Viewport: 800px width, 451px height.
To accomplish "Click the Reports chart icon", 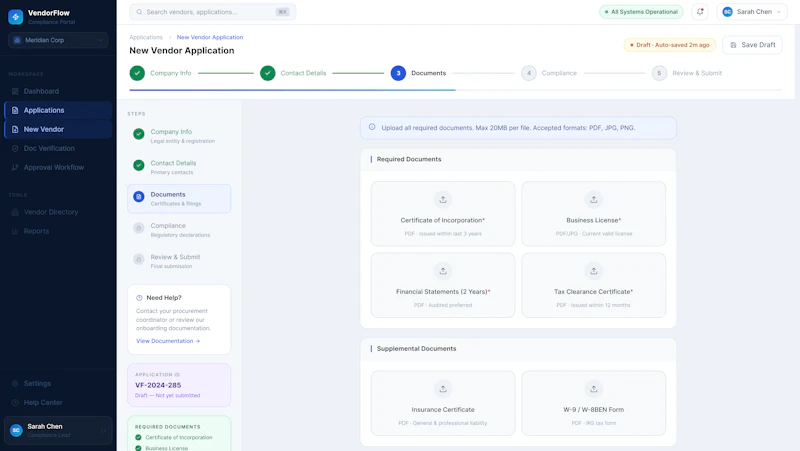I will click(15, 231).
